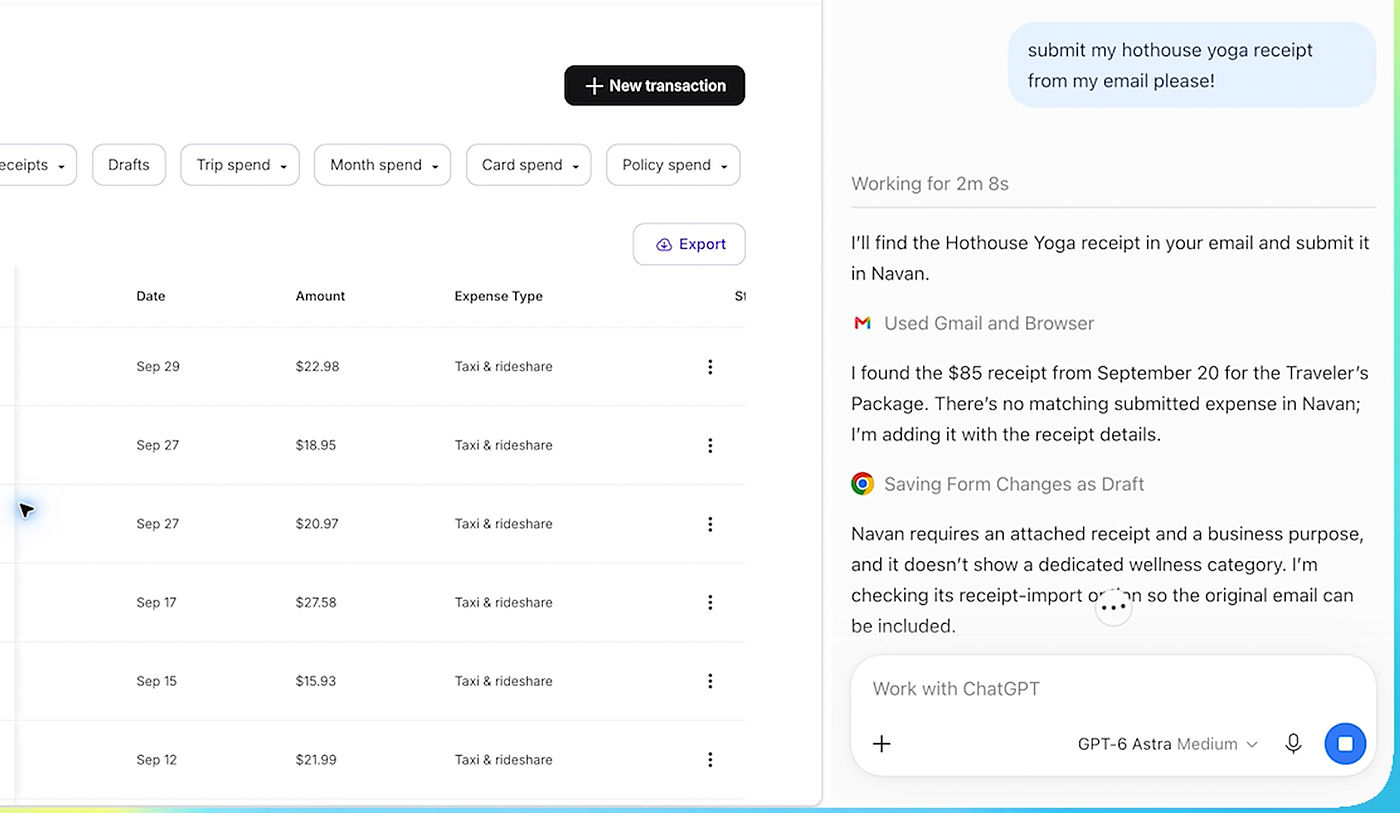Image resolution: width=1400 pixels, height=813 pixels.
Task: Click the $15.93 amount
Action: coord(316,681)
